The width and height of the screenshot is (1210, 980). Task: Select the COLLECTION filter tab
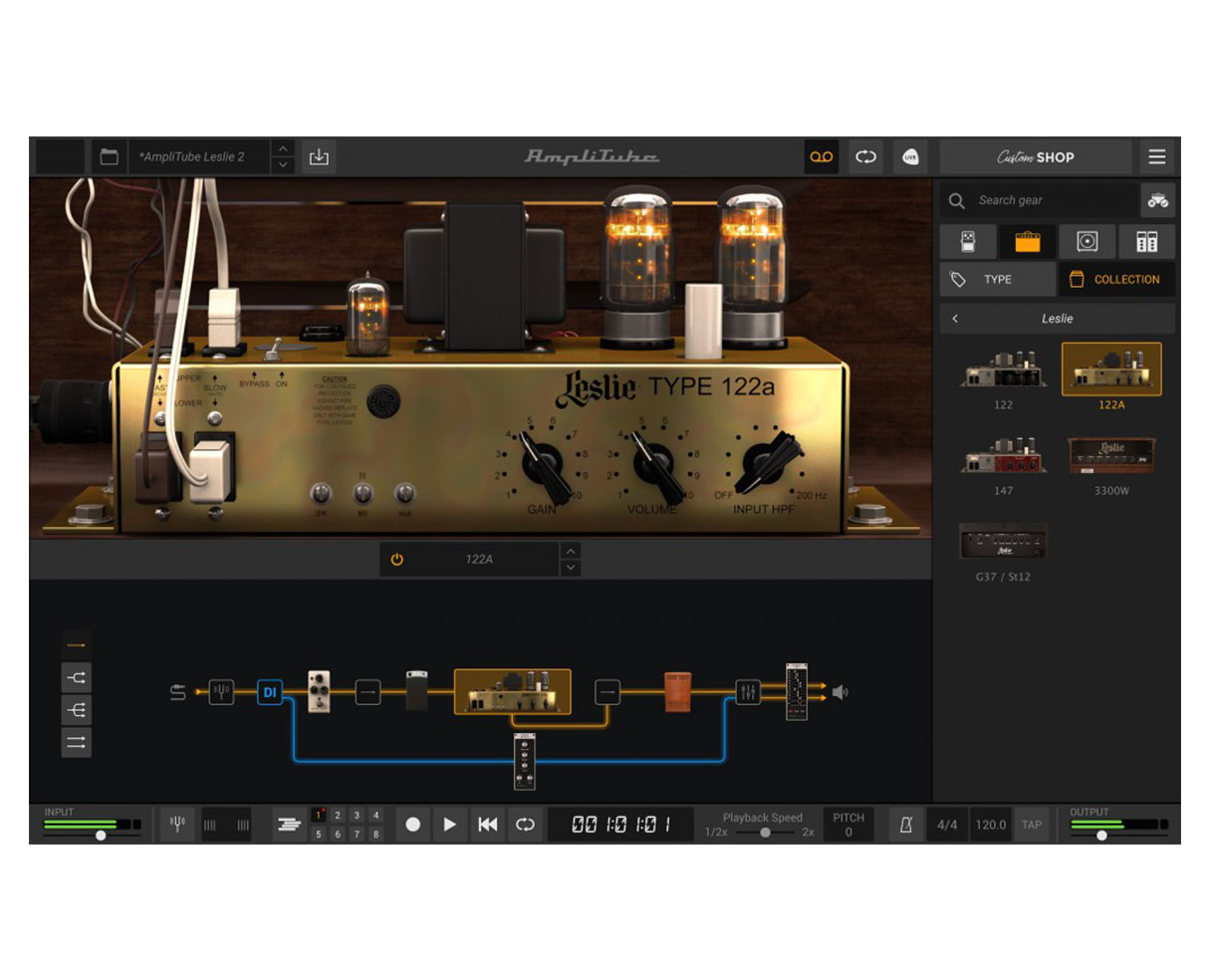[1116, 280]
